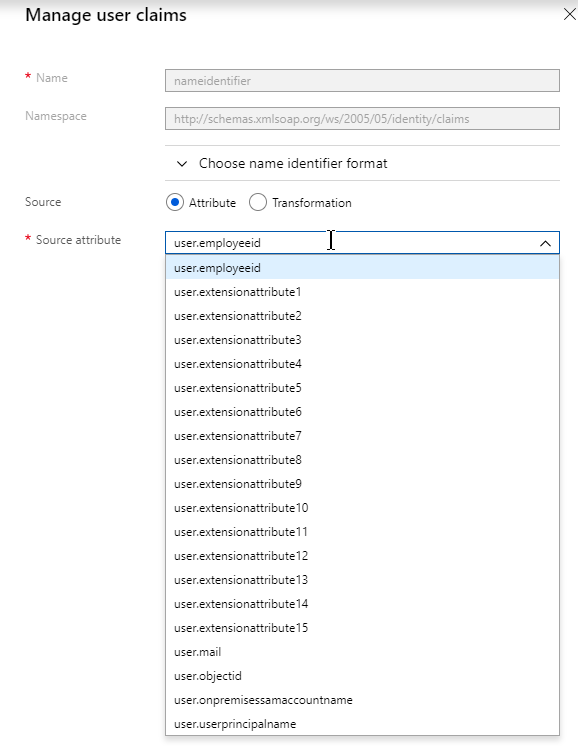Close the Manage user claims panel
578x746 pixels.
coord(569,14)
